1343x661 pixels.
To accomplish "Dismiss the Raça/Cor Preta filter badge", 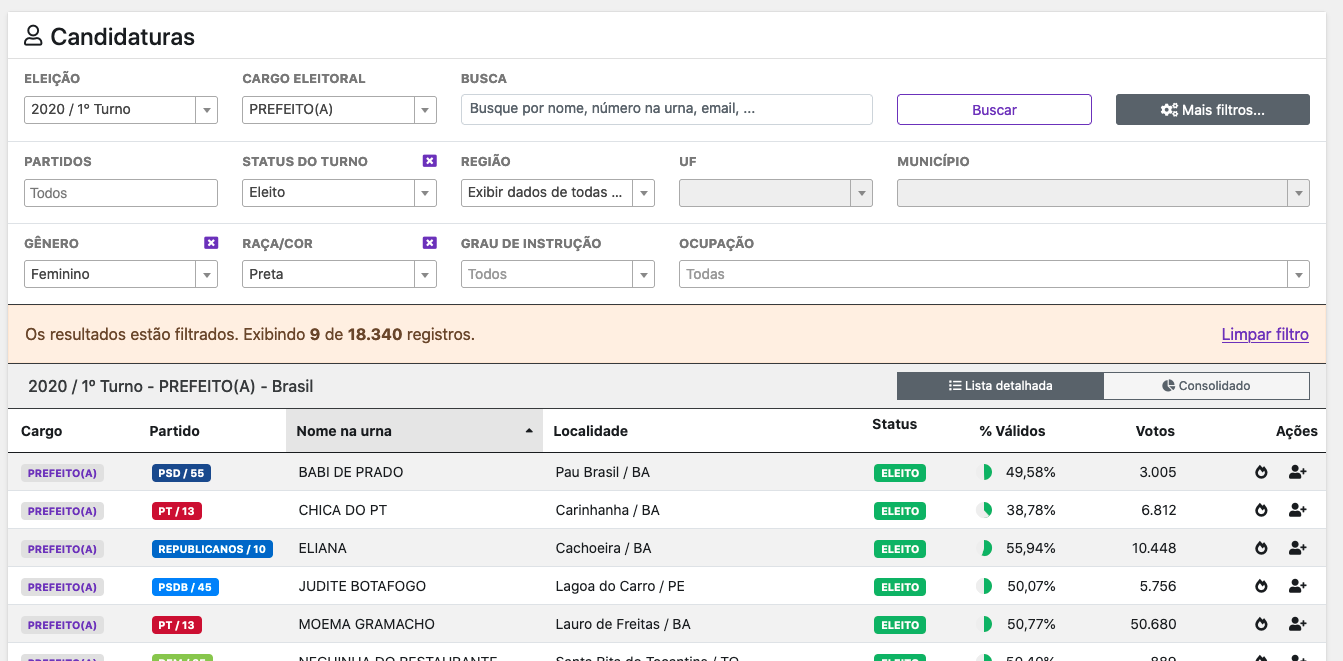I will click(429, 242).
